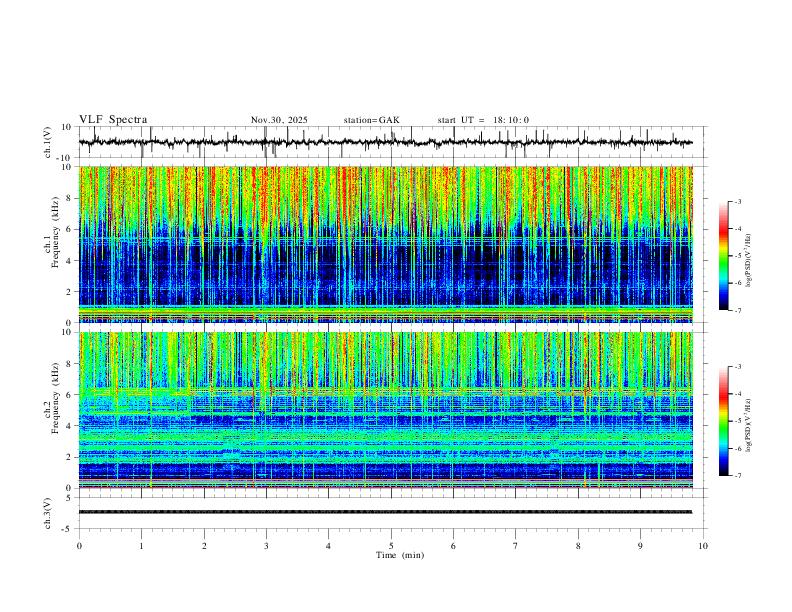Click the ch.3 black signal band
The height and width of the screenshot is (612, 792).
386,512
